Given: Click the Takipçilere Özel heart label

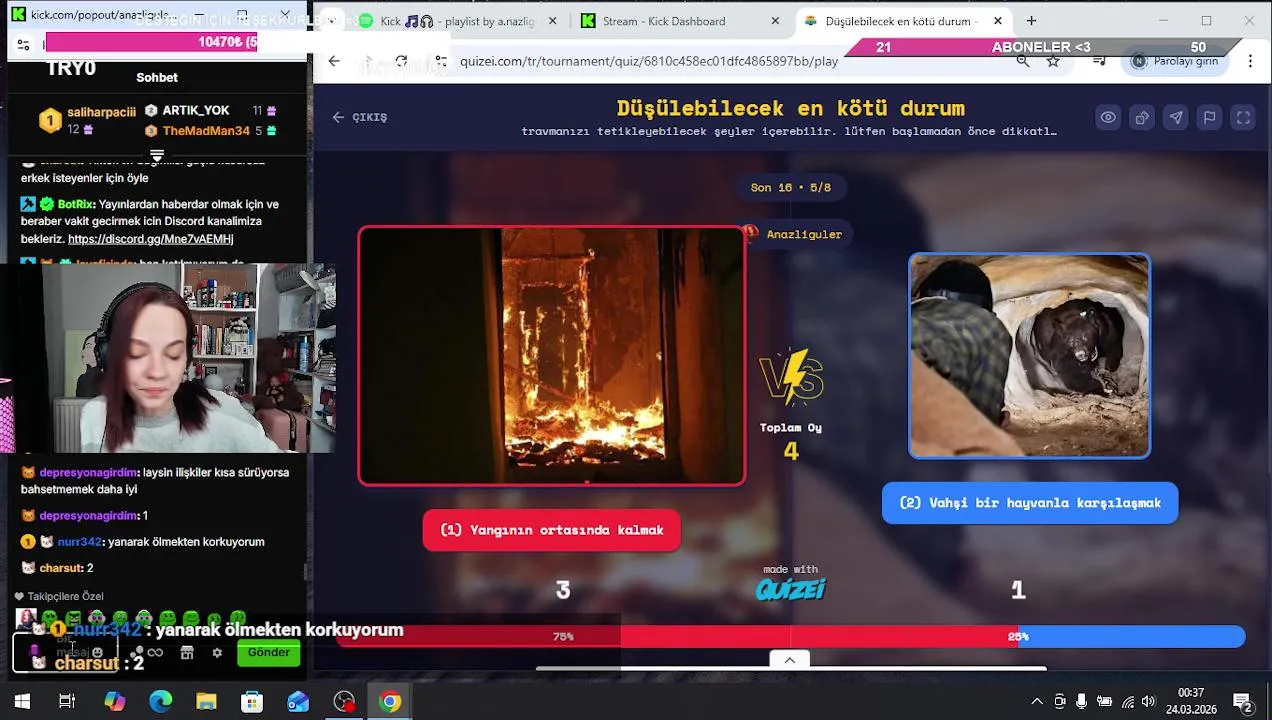Looking at the screenshot, I should [59, 596].
